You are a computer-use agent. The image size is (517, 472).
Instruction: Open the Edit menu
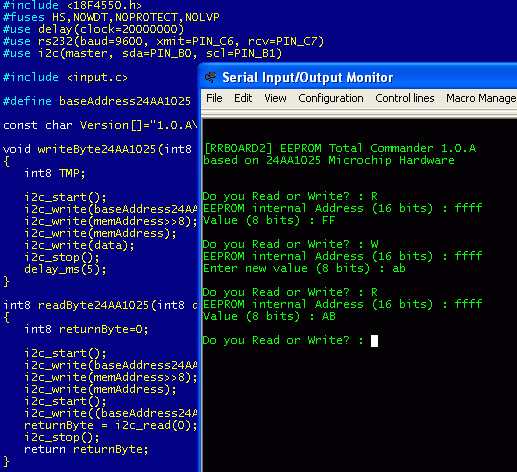[243, 98]
